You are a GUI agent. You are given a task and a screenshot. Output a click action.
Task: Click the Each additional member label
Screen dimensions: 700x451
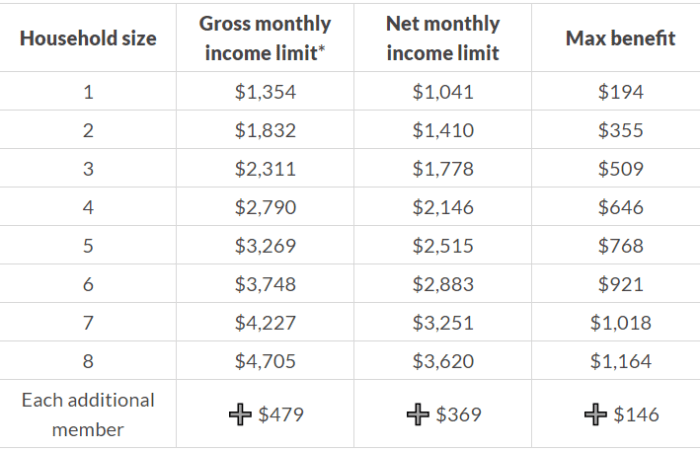(x=88, y=414)
